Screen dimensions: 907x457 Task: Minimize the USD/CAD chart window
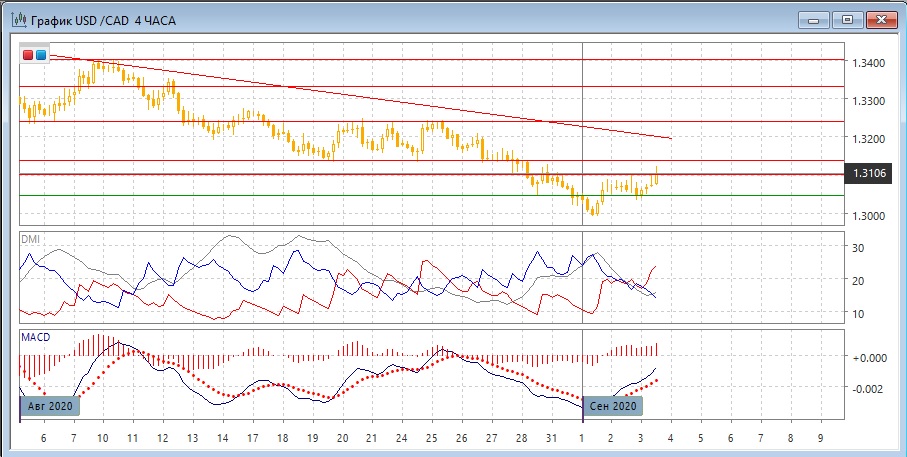(x=815, y=19)
